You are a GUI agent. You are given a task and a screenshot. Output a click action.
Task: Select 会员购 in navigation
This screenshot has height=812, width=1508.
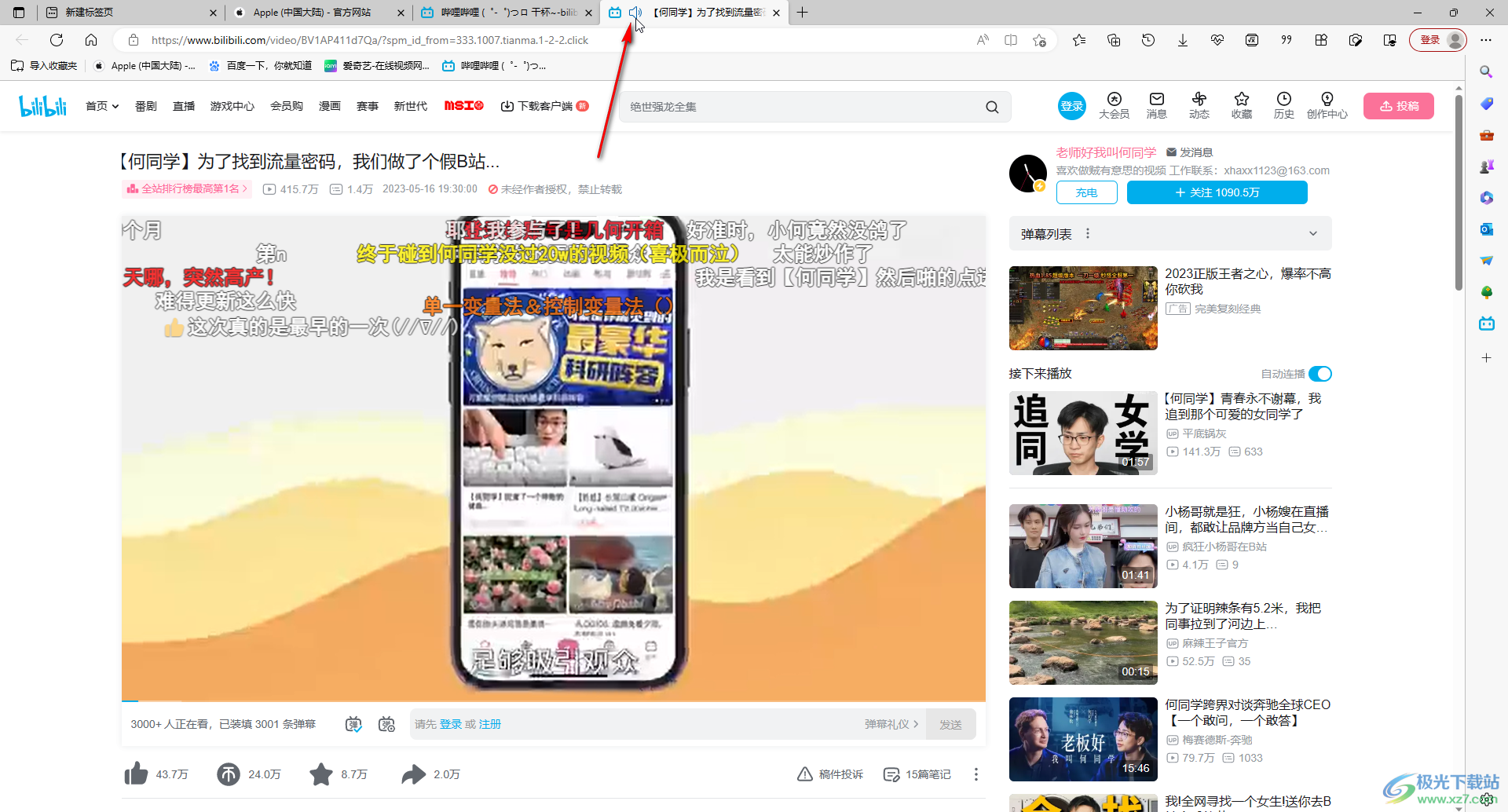point(287,106)
